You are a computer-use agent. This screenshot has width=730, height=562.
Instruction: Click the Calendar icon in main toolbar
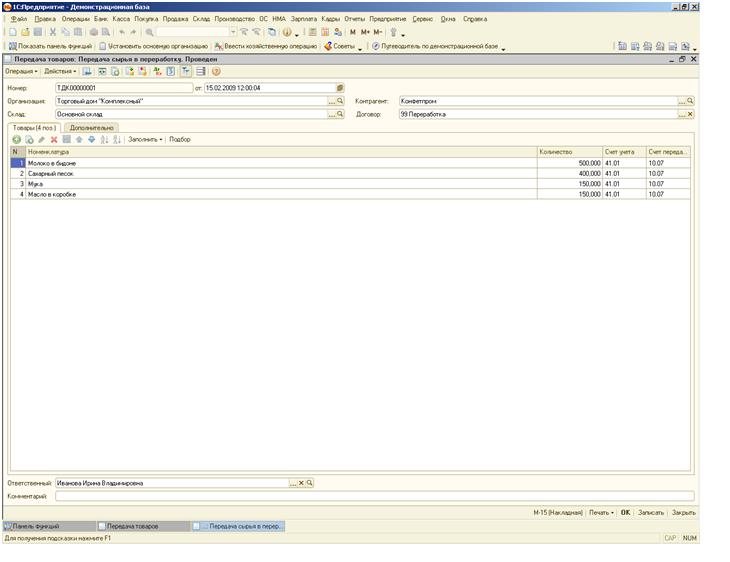[325, 32]
